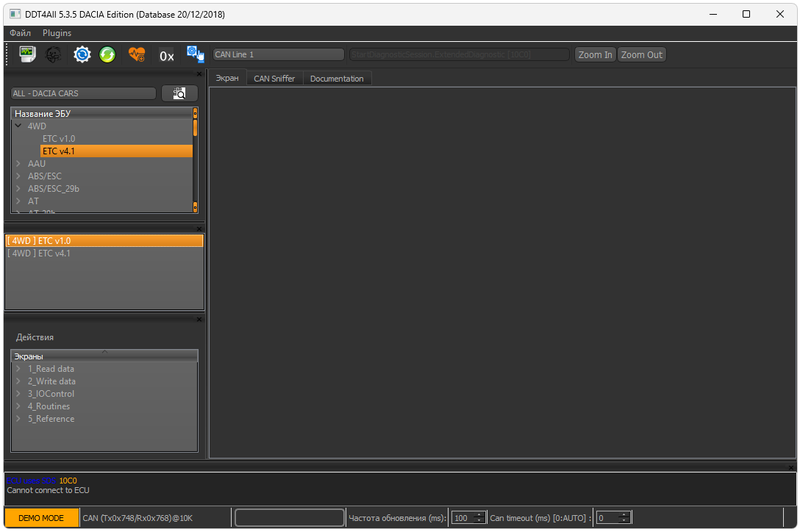Viewport: 800px width, 532px height.
Task: Click the toolbar drag handle
Action: click(7, 55)
